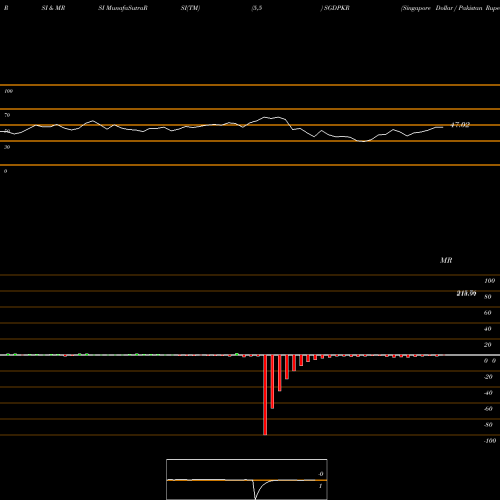The width and height of the screenshot is (500, 500).
Task: Click the '-20' label on MR axis
Action: (488, 377)
